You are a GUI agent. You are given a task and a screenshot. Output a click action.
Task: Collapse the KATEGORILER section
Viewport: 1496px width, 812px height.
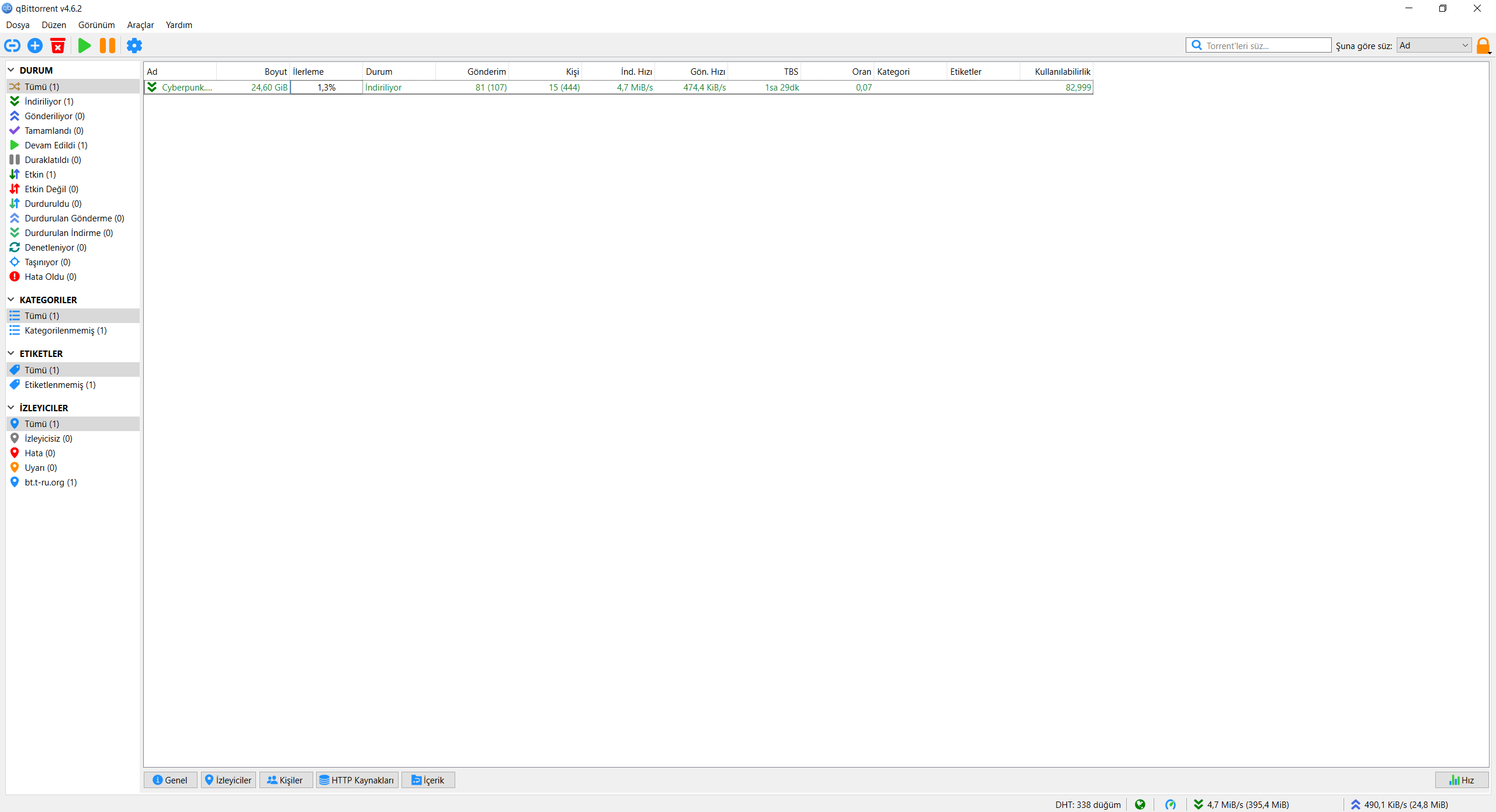(x=11, y=300)
